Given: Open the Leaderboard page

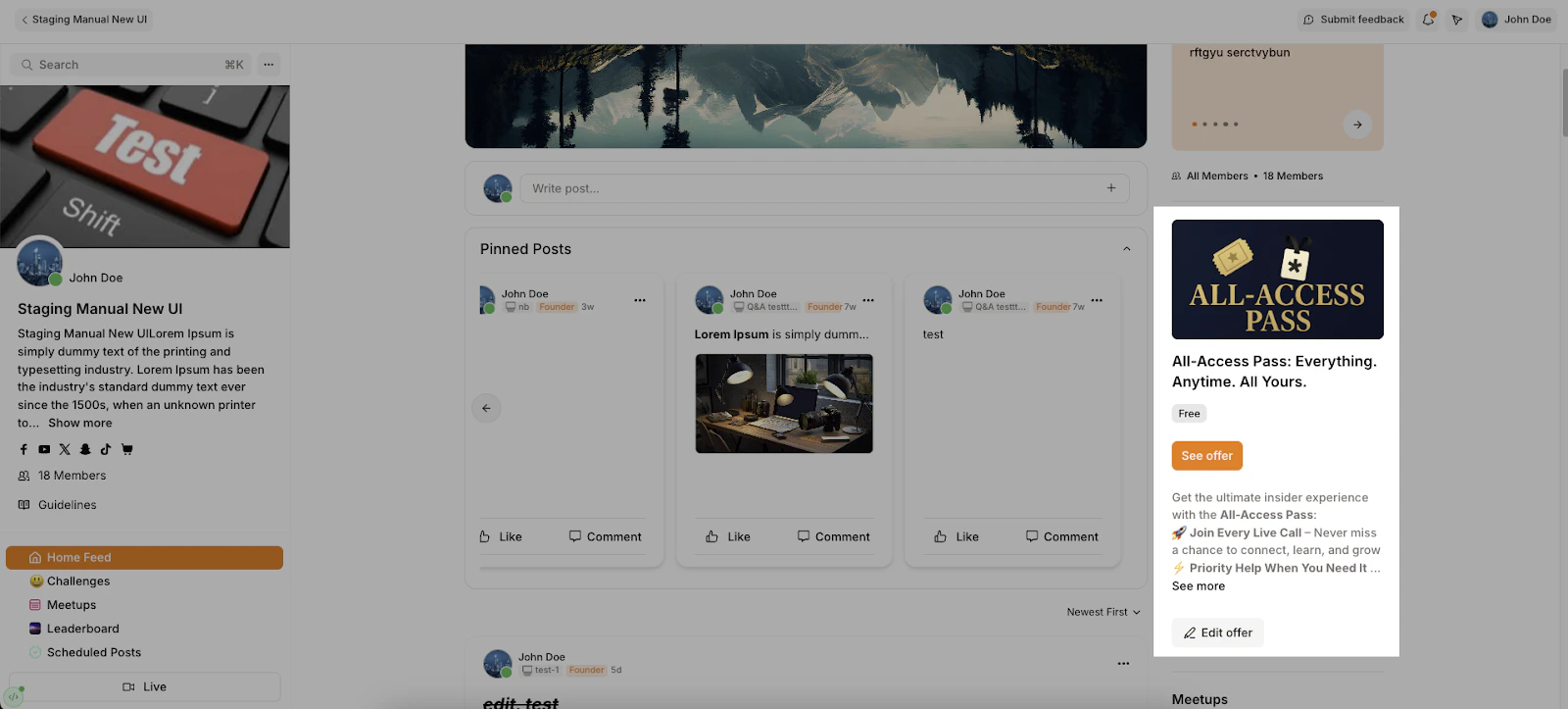Looking at the screenshot, I should coord(73,629).
